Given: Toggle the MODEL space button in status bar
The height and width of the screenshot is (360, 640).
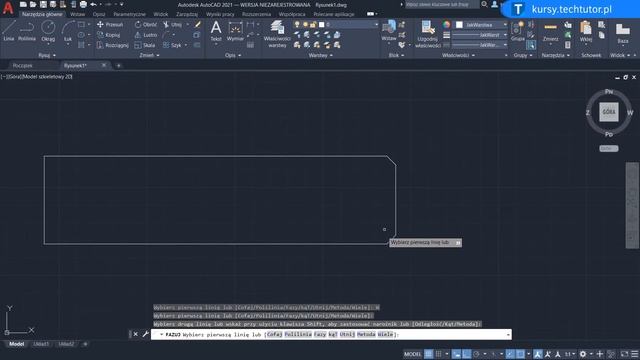Looking at the screenshot, I should tap(412, 354).
